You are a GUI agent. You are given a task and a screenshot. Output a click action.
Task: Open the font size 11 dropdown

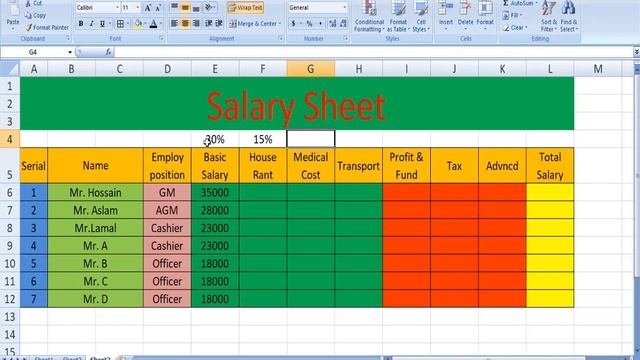138,8
